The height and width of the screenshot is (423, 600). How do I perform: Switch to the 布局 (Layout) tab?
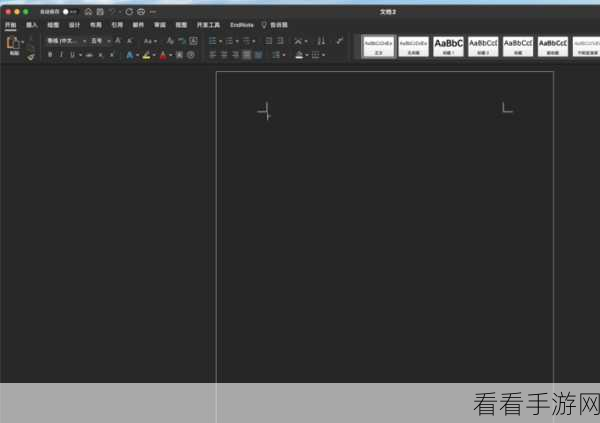click(x=96, y=25)
